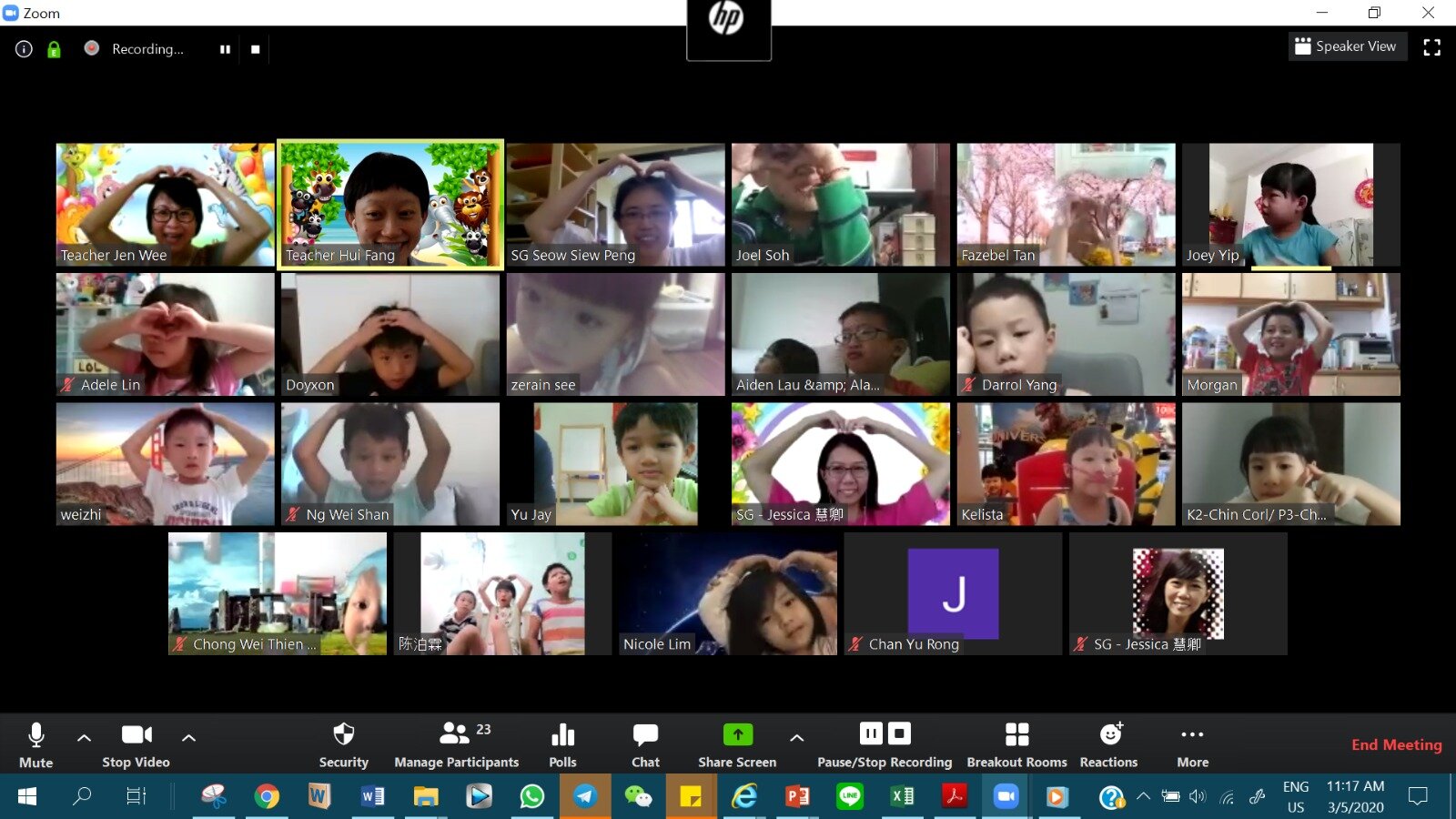Select the Chan Yu Rong avatar tile
The height and width of the screenshot is (819, 1456).
(x=953, y=593)
